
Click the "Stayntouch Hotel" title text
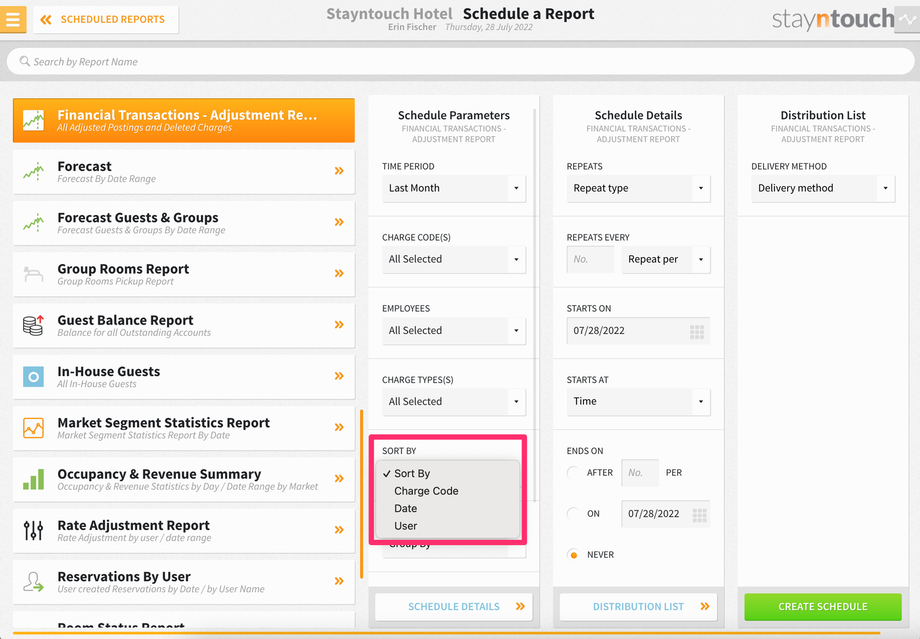pos(389,14)
